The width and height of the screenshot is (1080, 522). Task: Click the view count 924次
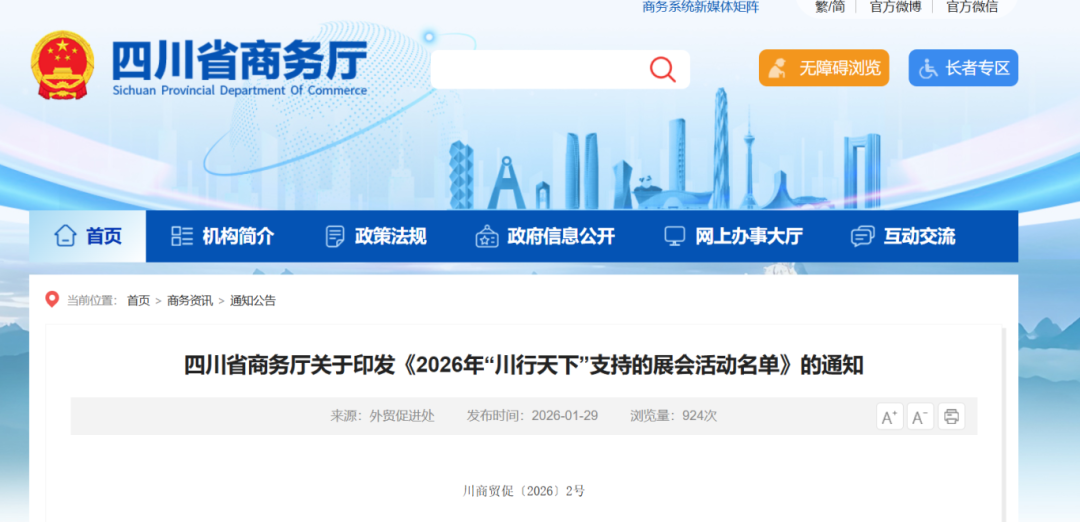(700, 416)
